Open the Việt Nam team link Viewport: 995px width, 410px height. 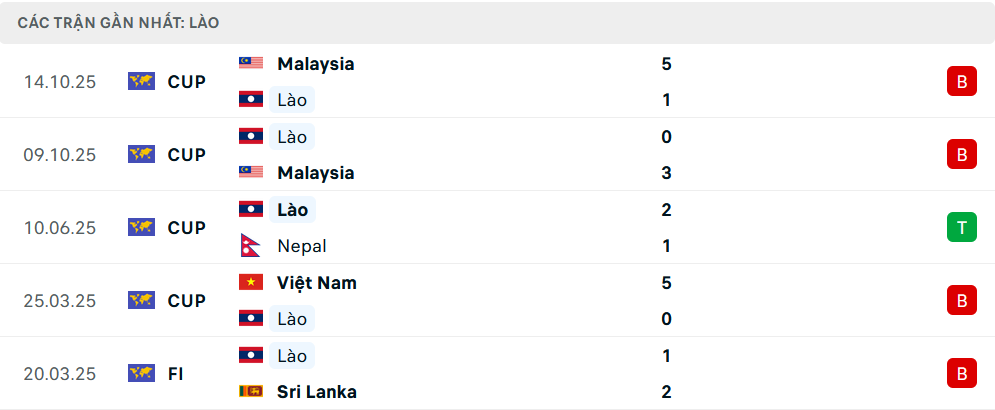[317, 283]
